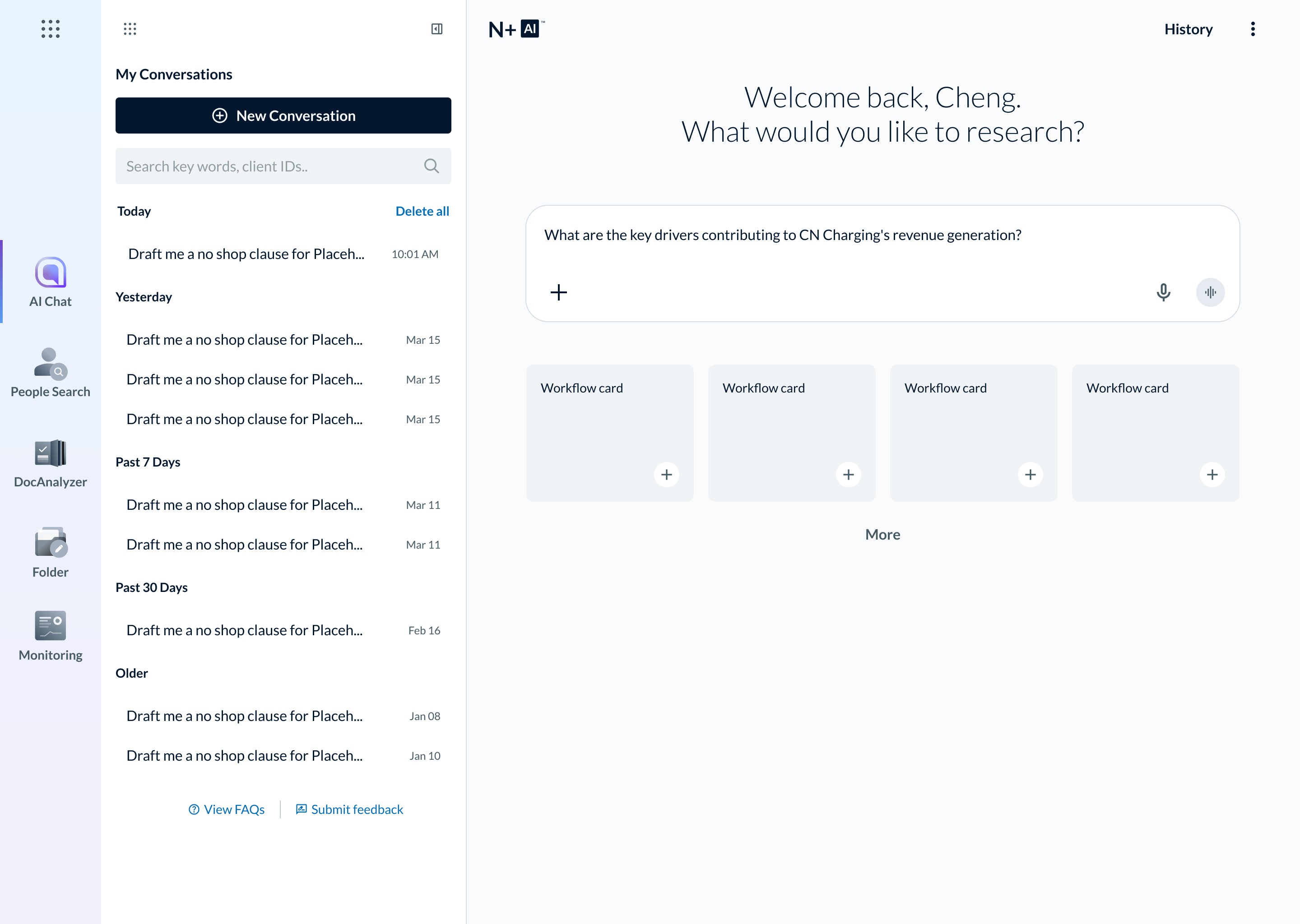The height and width of the screenshot is (924, 1300).
Task: Expand More workflow cards
Action: [882, 535]
